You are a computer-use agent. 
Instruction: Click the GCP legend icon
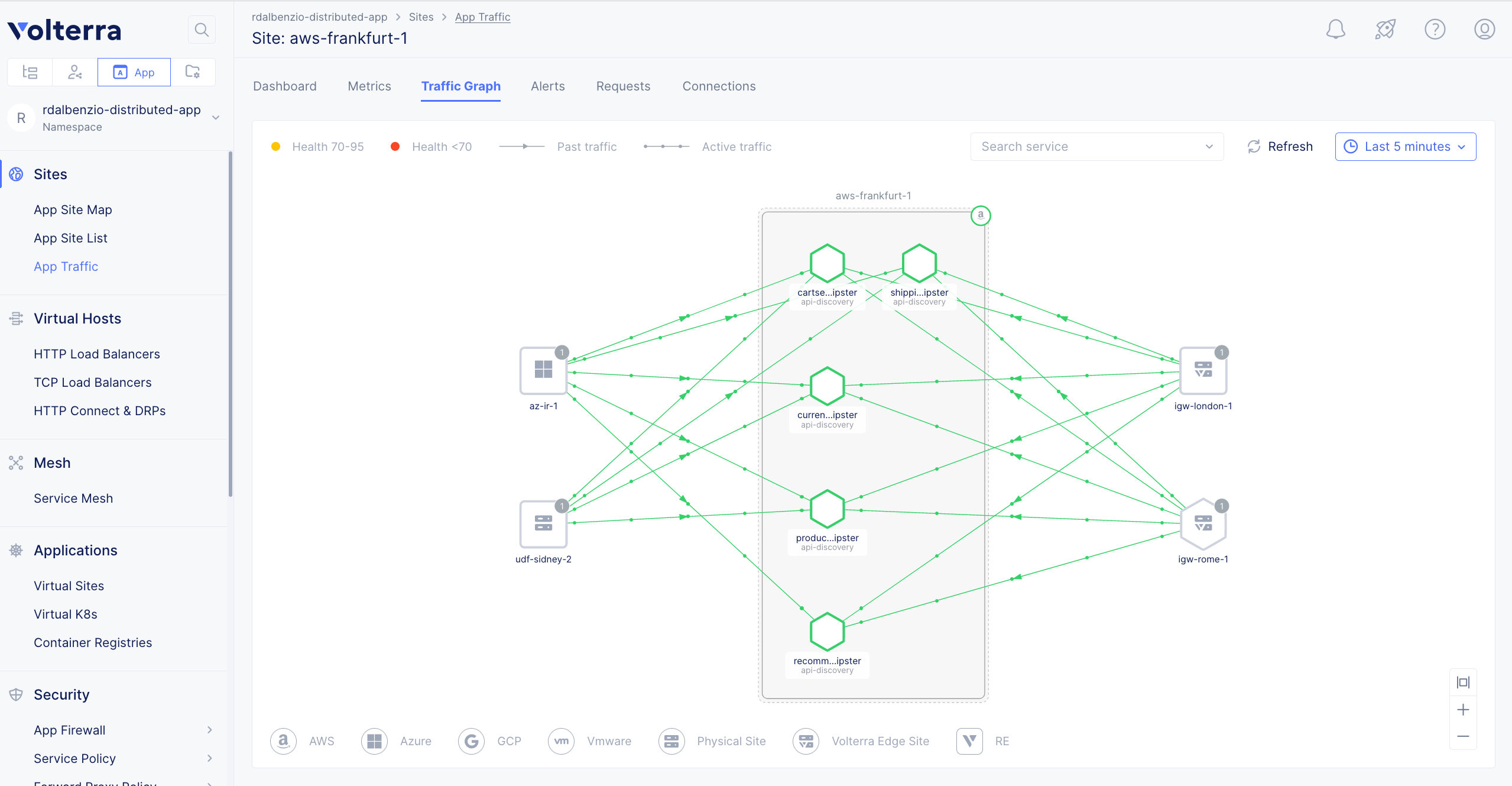471,741
